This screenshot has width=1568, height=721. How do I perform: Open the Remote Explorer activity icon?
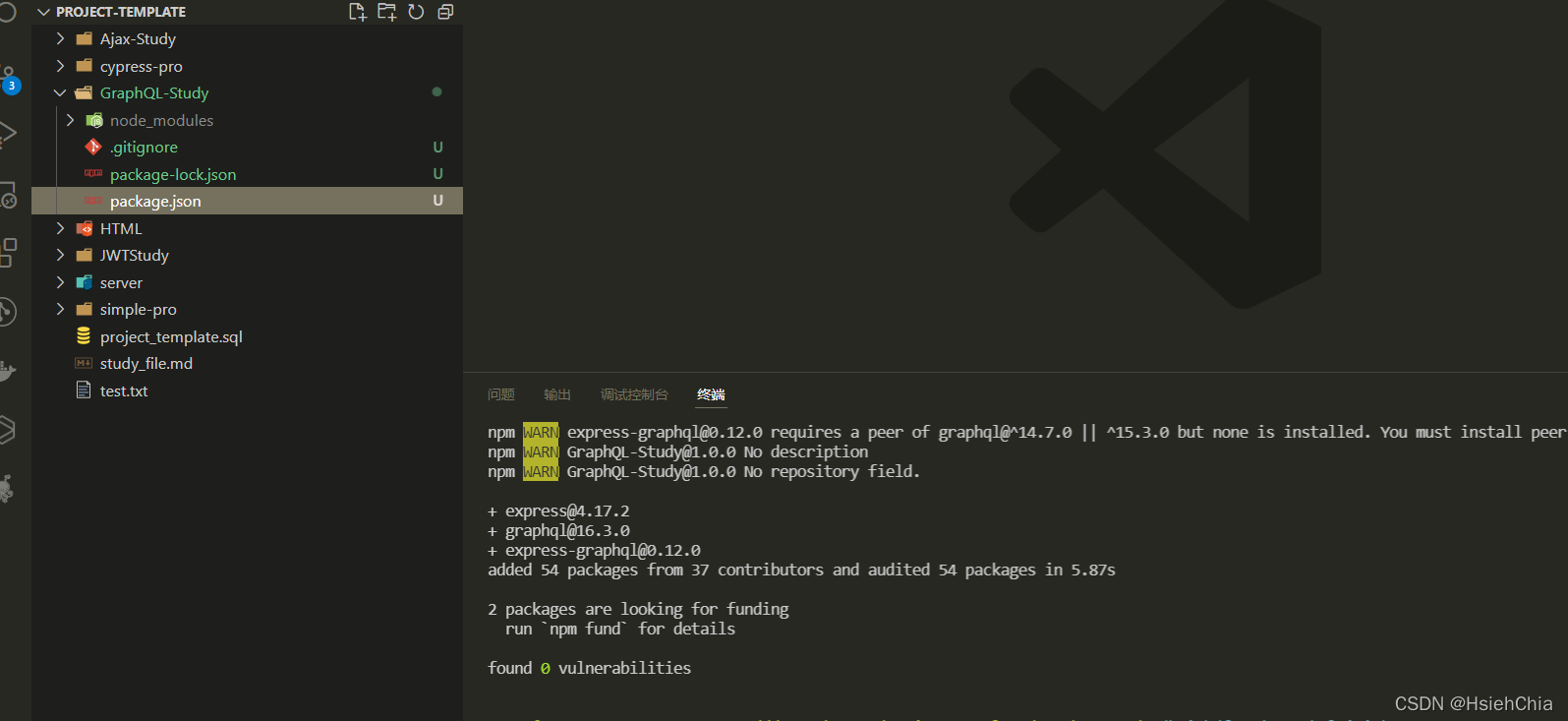(x=8, y=195)
